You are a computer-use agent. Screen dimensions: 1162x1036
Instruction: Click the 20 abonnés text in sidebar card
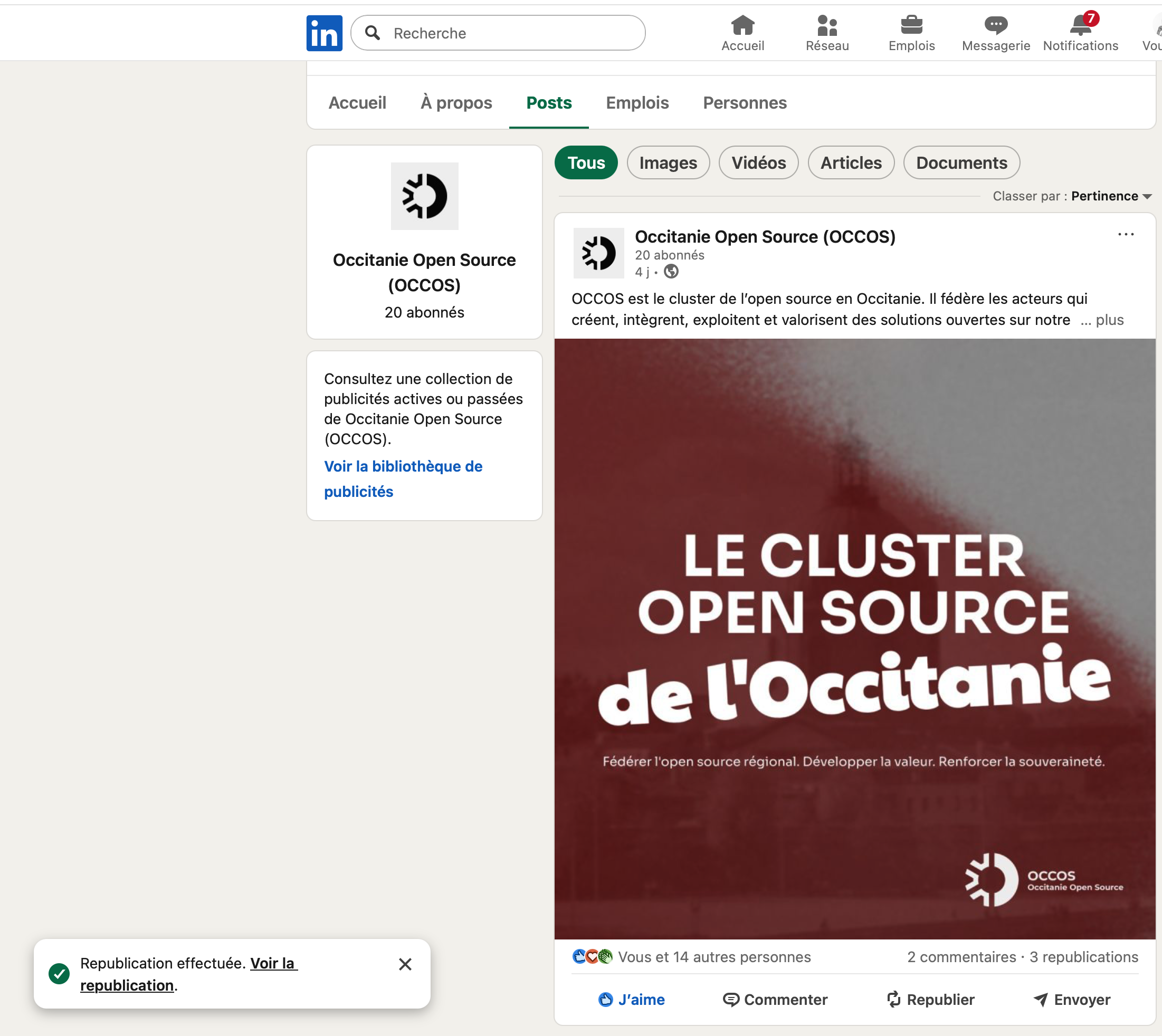point(425,312)
